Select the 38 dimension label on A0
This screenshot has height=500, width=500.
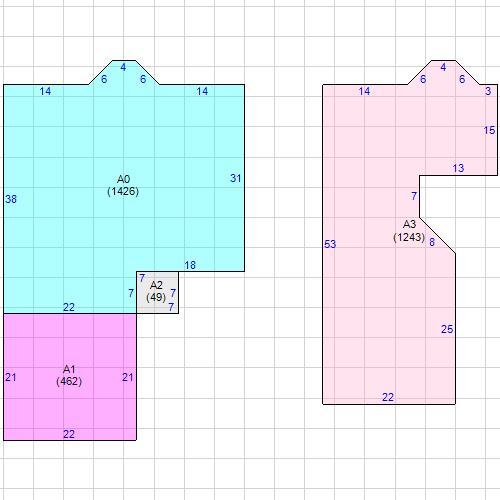click(x=11, y=199)
